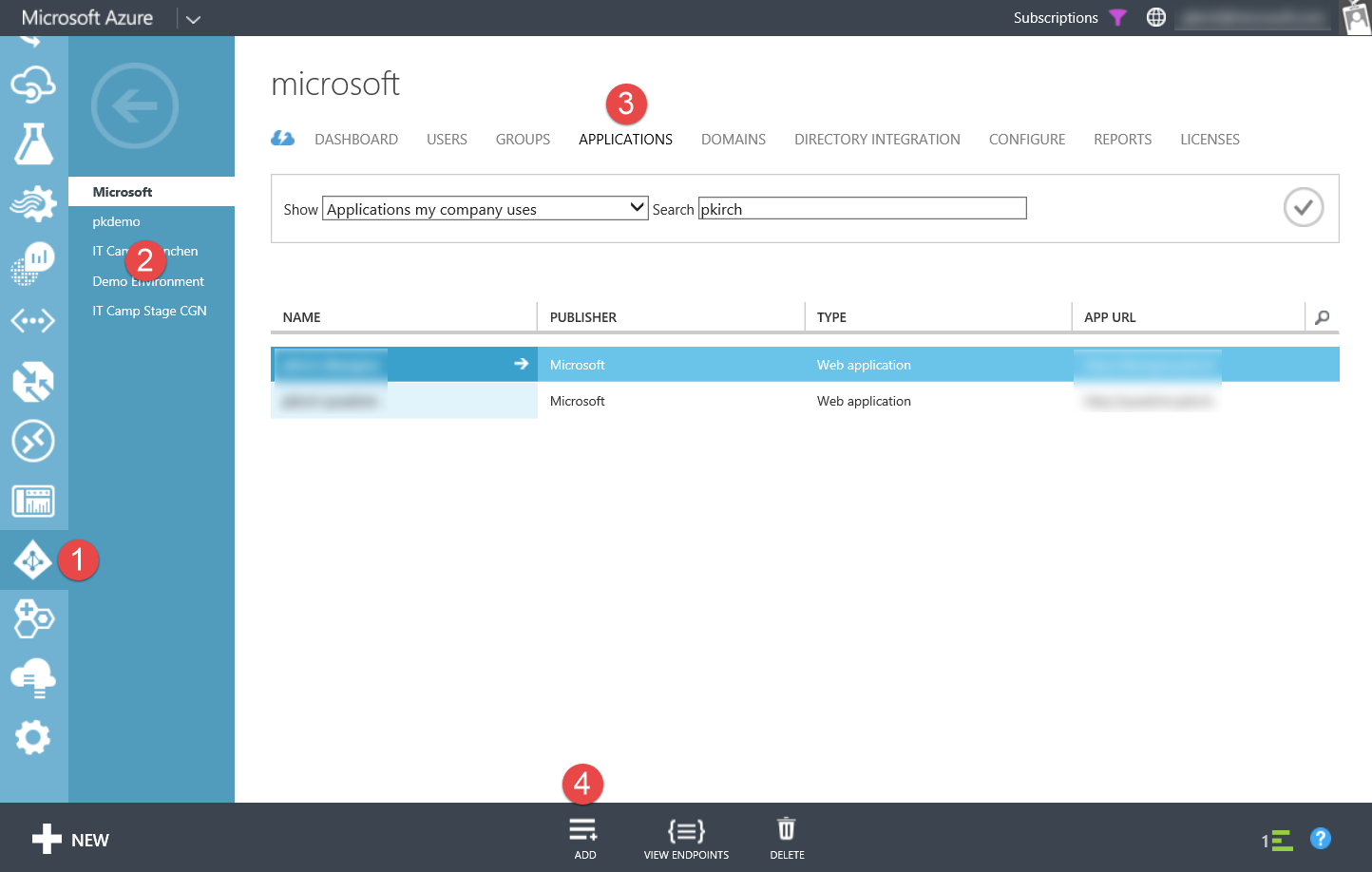1372x872 pixels.
Task: Switch to the Domains tab
Action: [734, 140]
